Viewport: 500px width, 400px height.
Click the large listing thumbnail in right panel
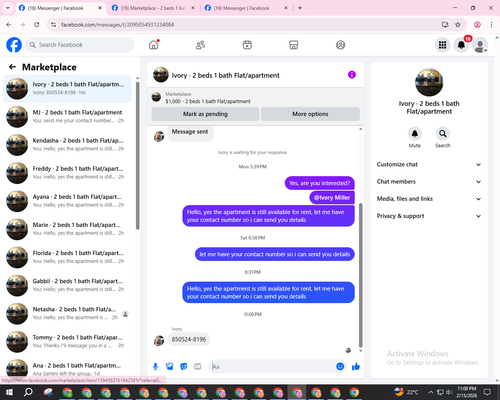click(x=429, y=82)
